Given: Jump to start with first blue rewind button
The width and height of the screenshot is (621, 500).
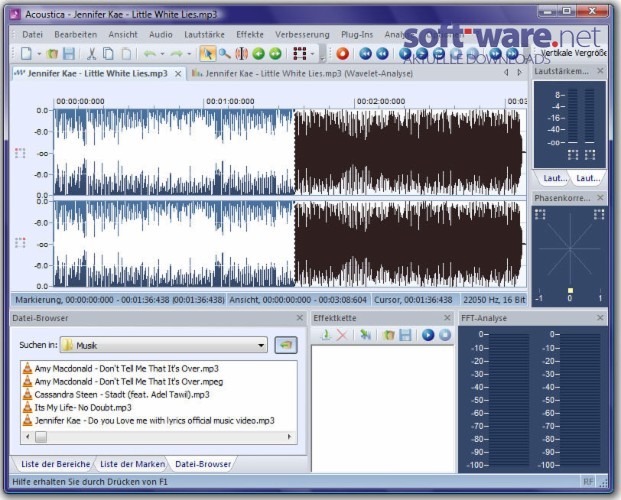Looking at the screenshot, I should pyautogui.click(x=366, y=53).
